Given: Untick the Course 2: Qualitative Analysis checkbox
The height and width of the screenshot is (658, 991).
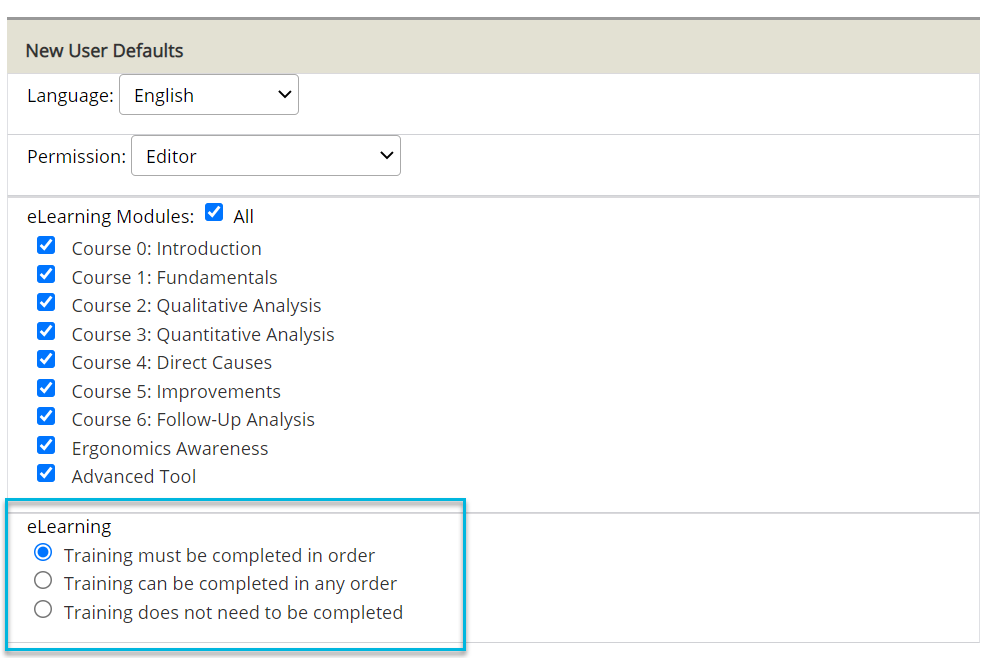Looking at the screenshot, I should coord(46,302).
